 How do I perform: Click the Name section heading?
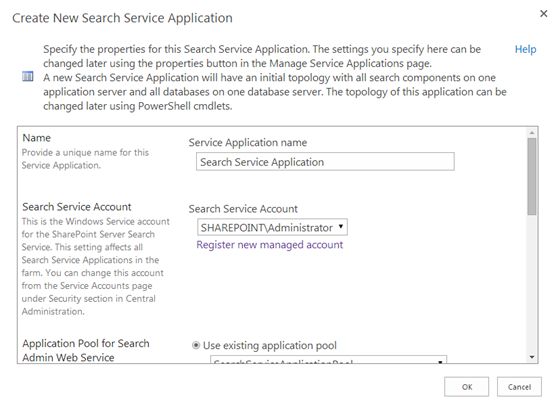point(37,138)
